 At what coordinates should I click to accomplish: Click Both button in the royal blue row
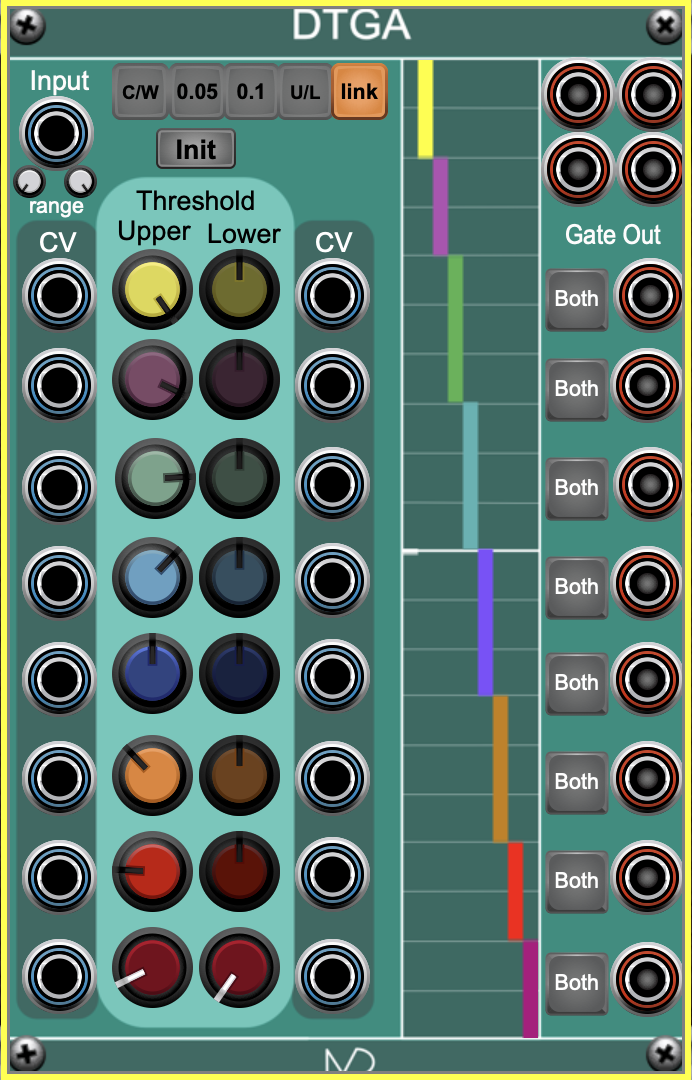click(577, 683)
